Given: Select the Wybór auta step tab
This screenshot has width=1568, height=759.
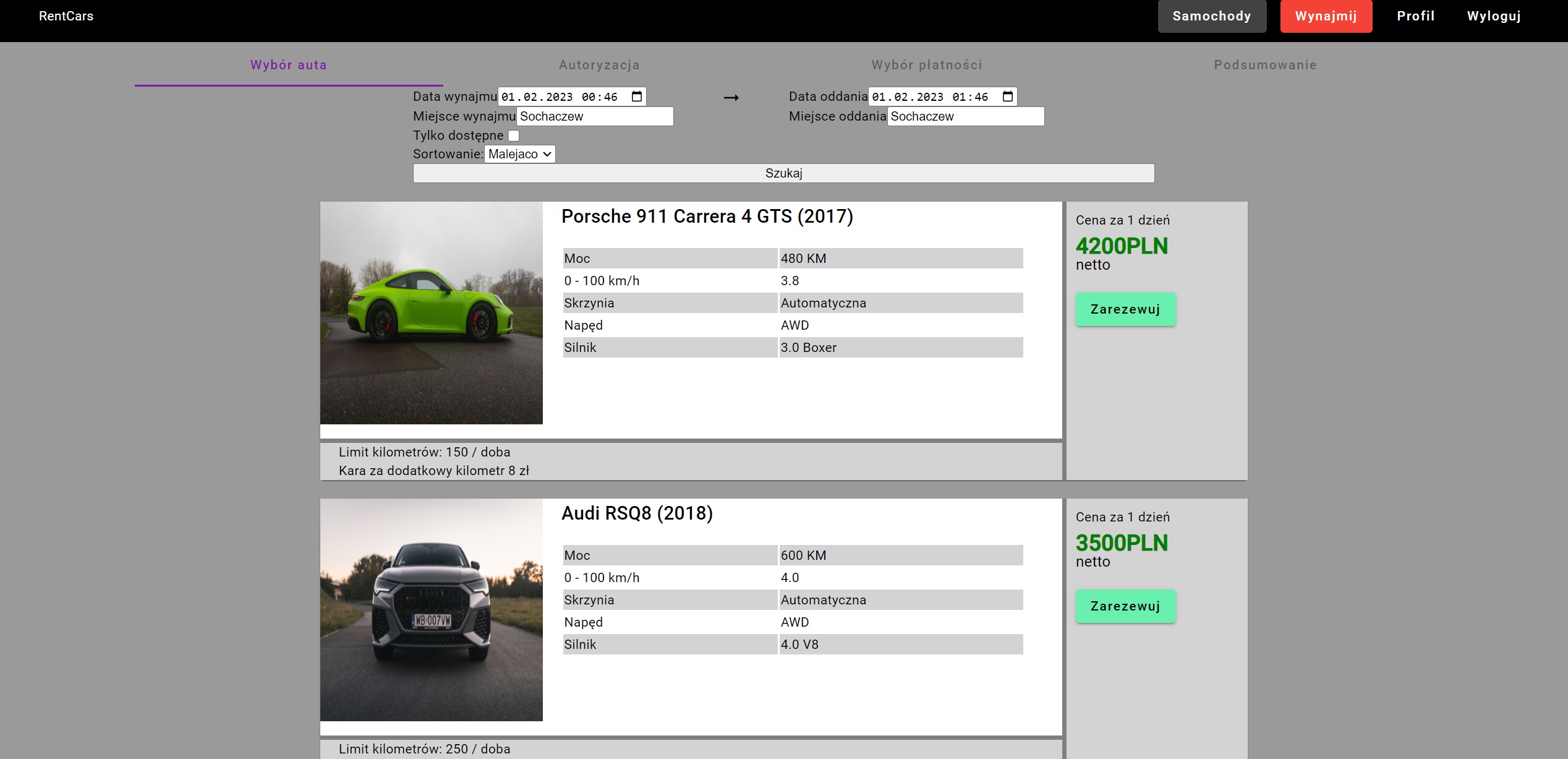Looking at the screenshot, I should click(x=289, y=65).
